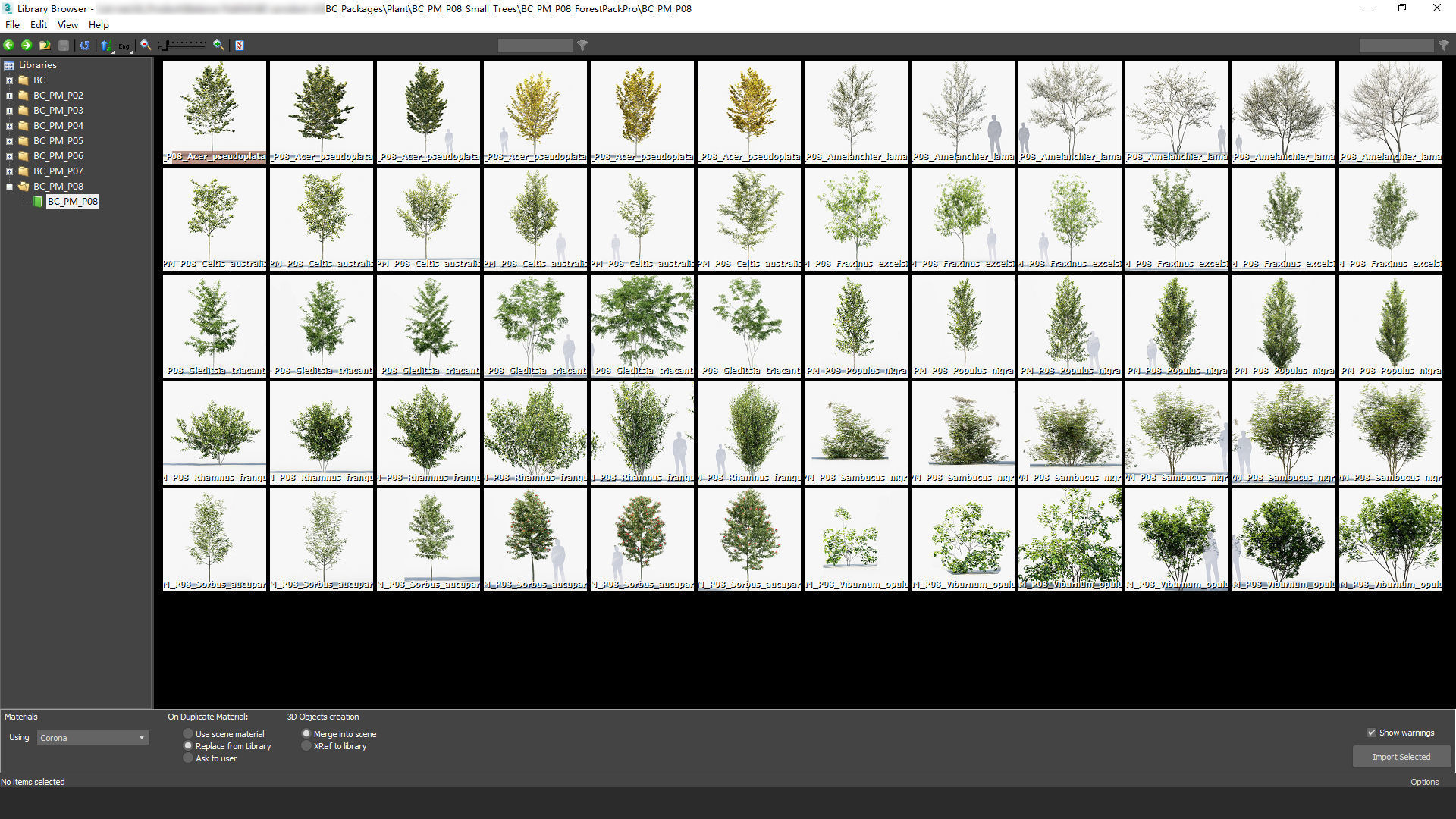Select first Acer_pseudoplata thumbnail (highlighted label)
1456x819 pixels.
215,112
